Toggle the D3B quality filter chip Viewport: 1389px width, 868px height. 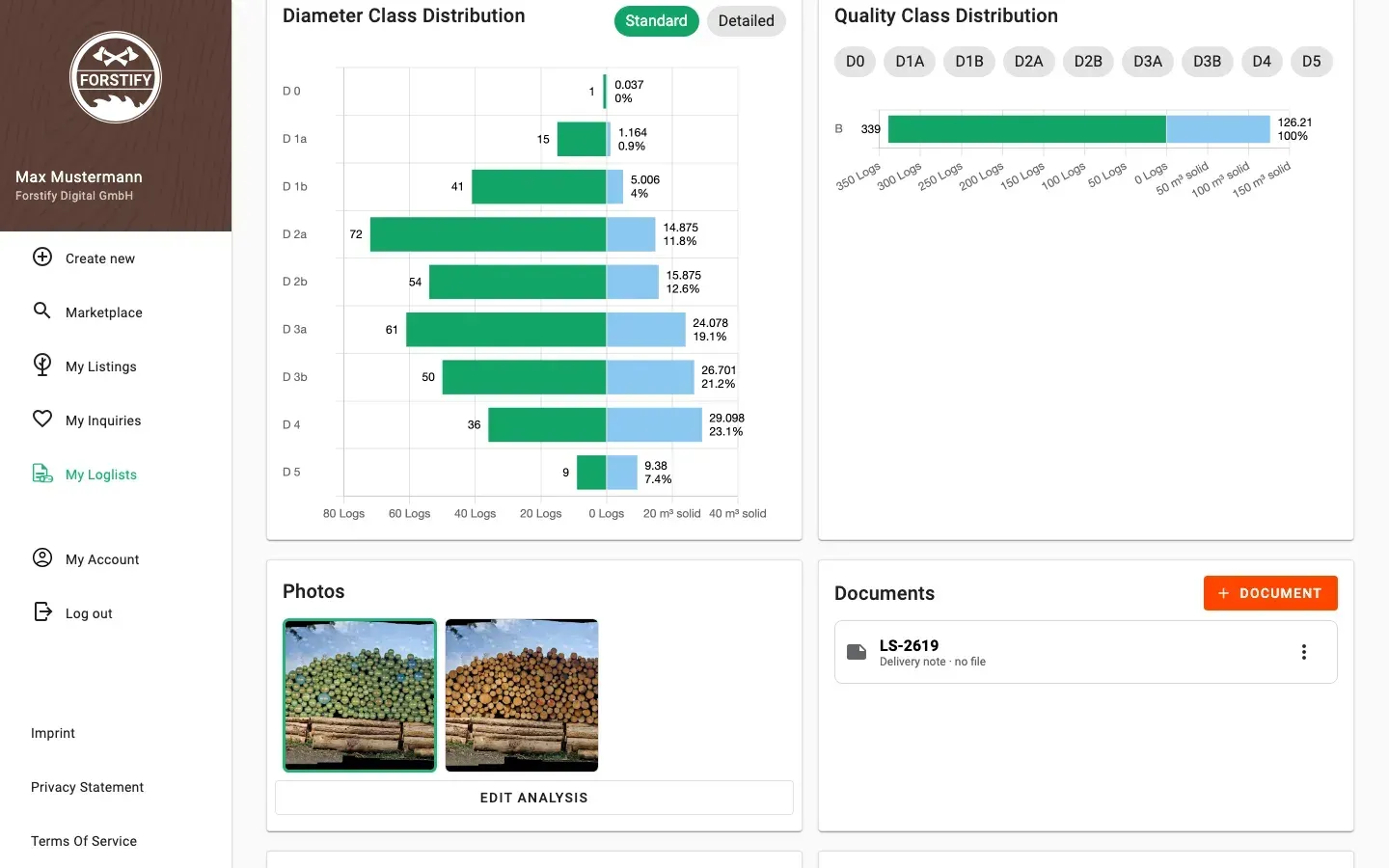[x=1207, y=62]
